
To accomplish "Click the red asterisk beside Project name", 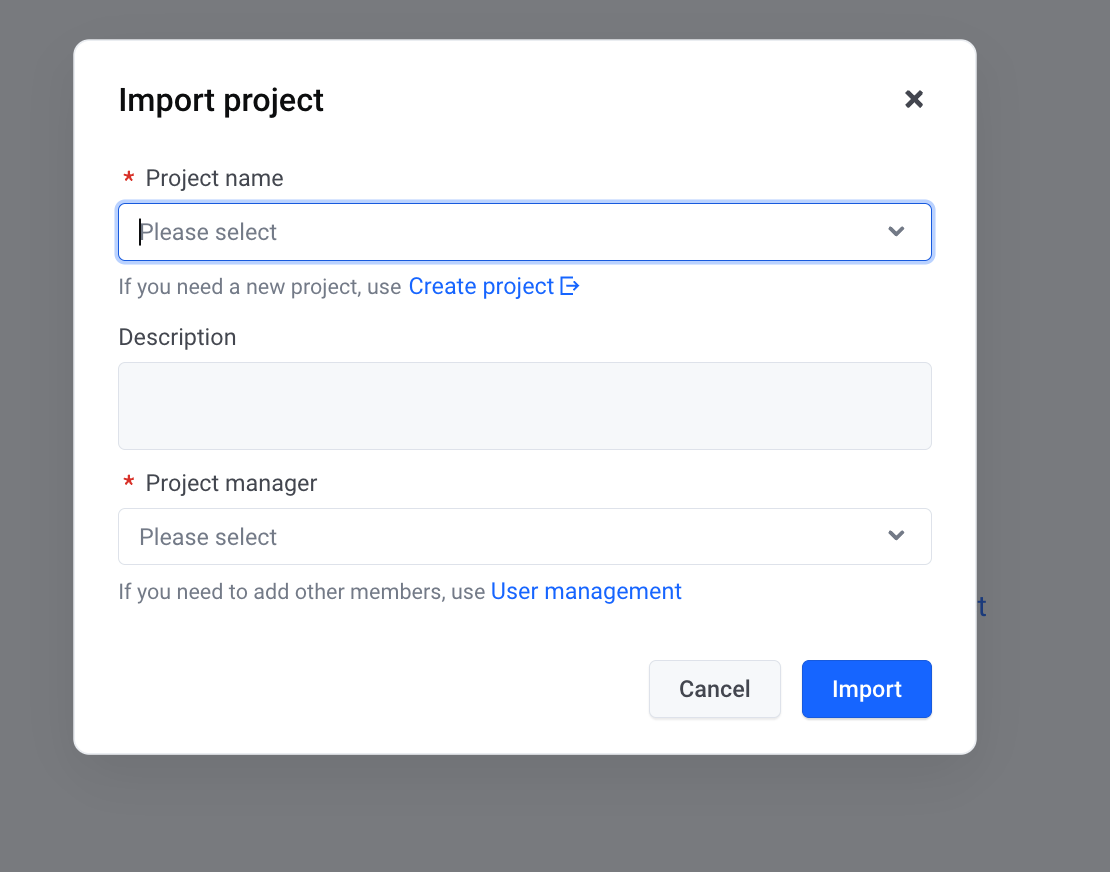I will point(129,177).
